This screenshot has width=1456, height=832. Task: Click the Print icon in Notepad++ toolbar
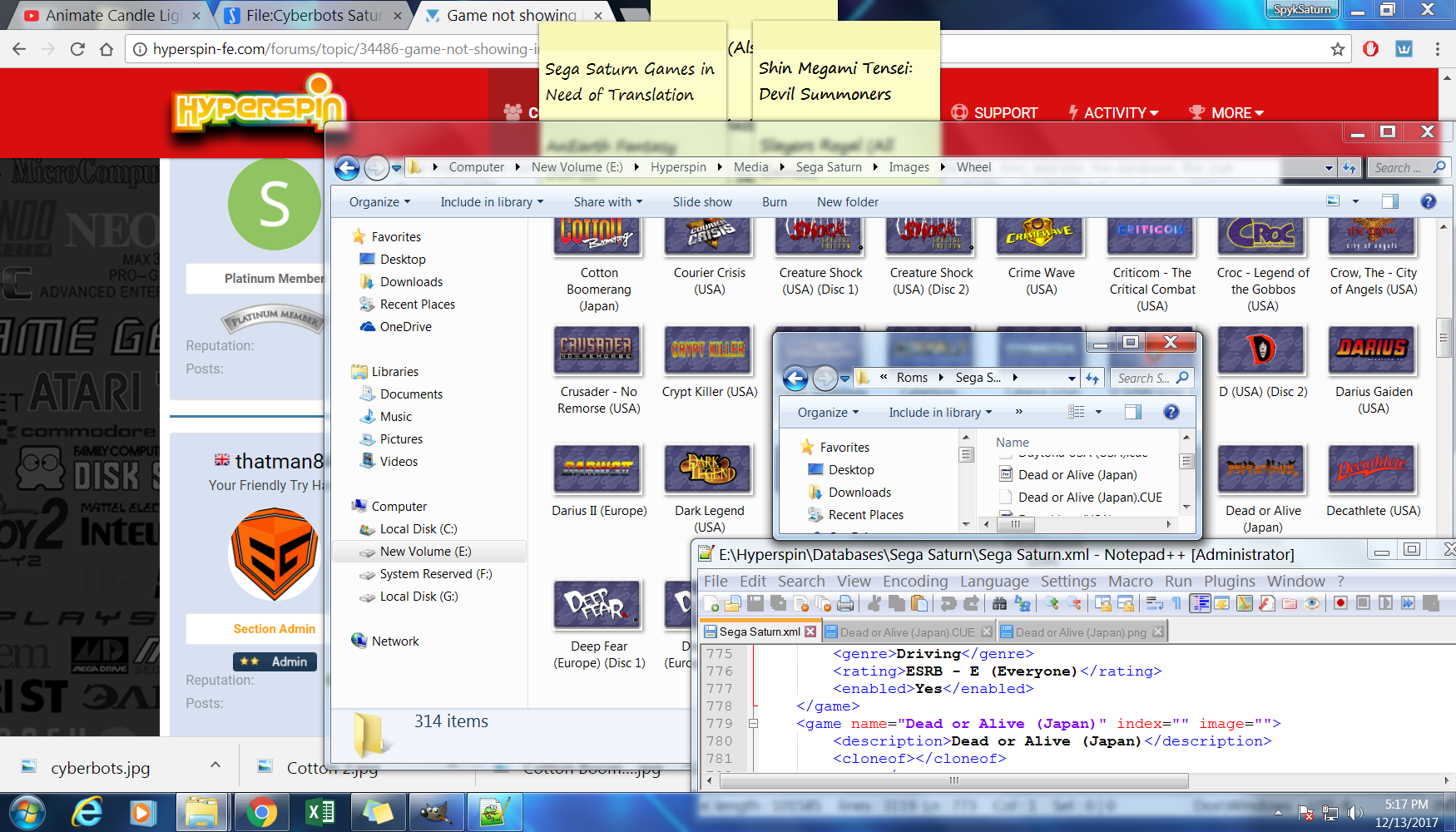click(843, 603)
